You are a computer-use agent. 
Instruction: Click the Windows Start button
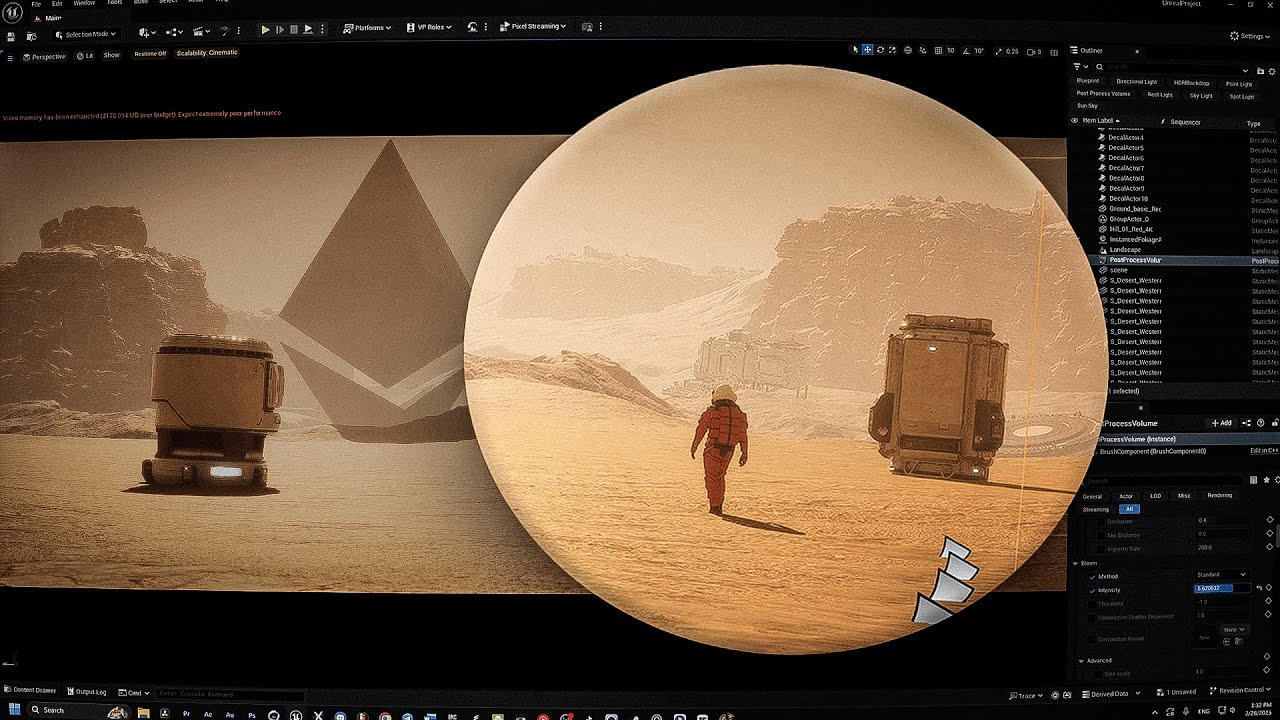pos(14,710)
